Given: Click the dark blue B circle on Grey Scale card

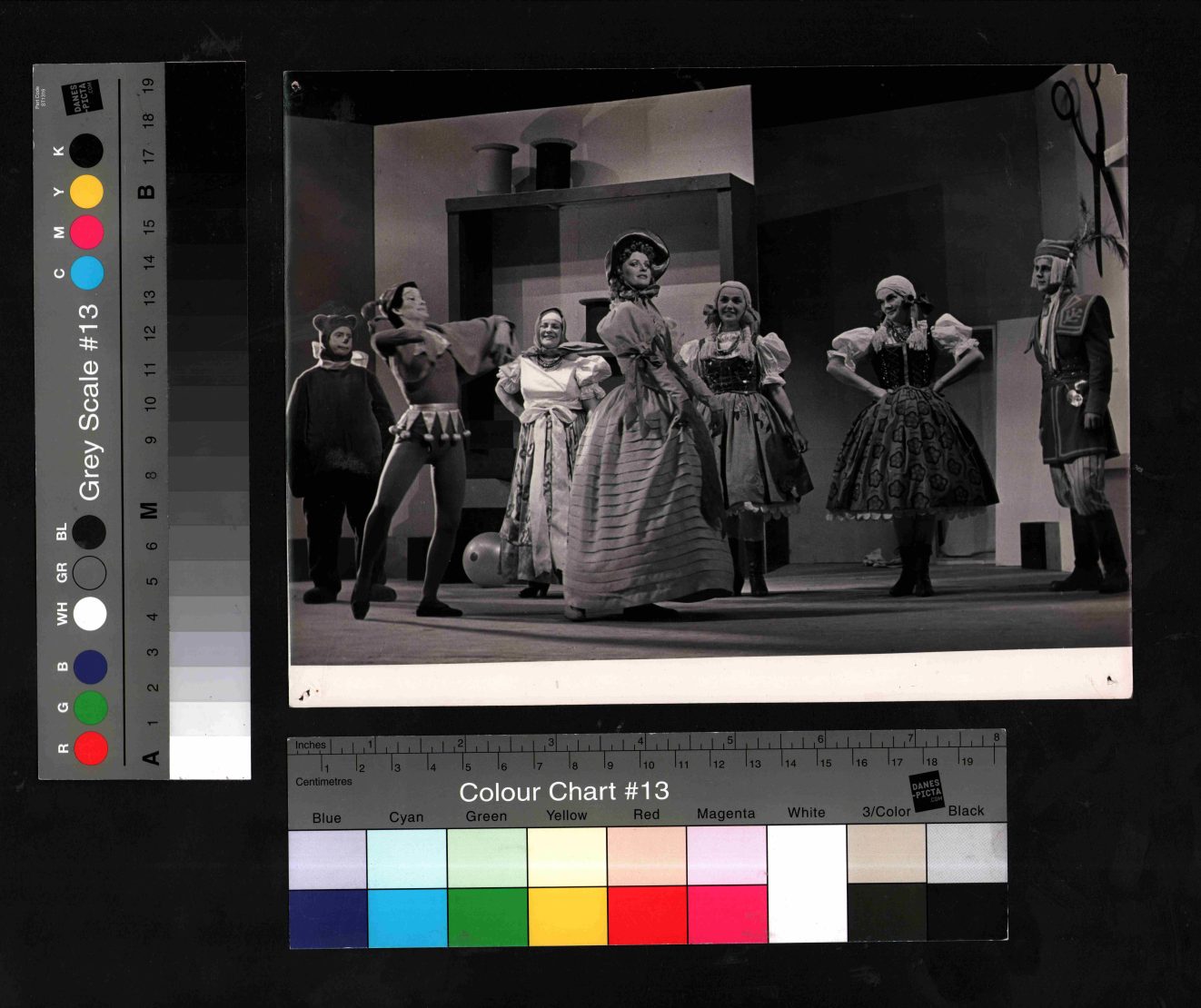Looking at the screenshot, I should [91, 667].
